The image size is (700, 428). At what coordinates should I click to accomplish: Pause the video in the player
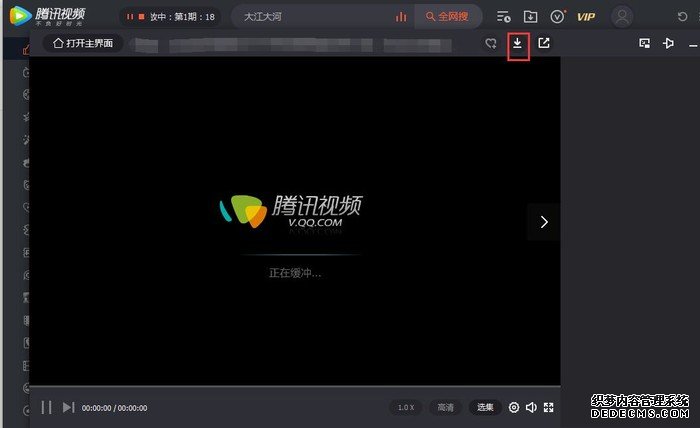click(x=46, y=407)
